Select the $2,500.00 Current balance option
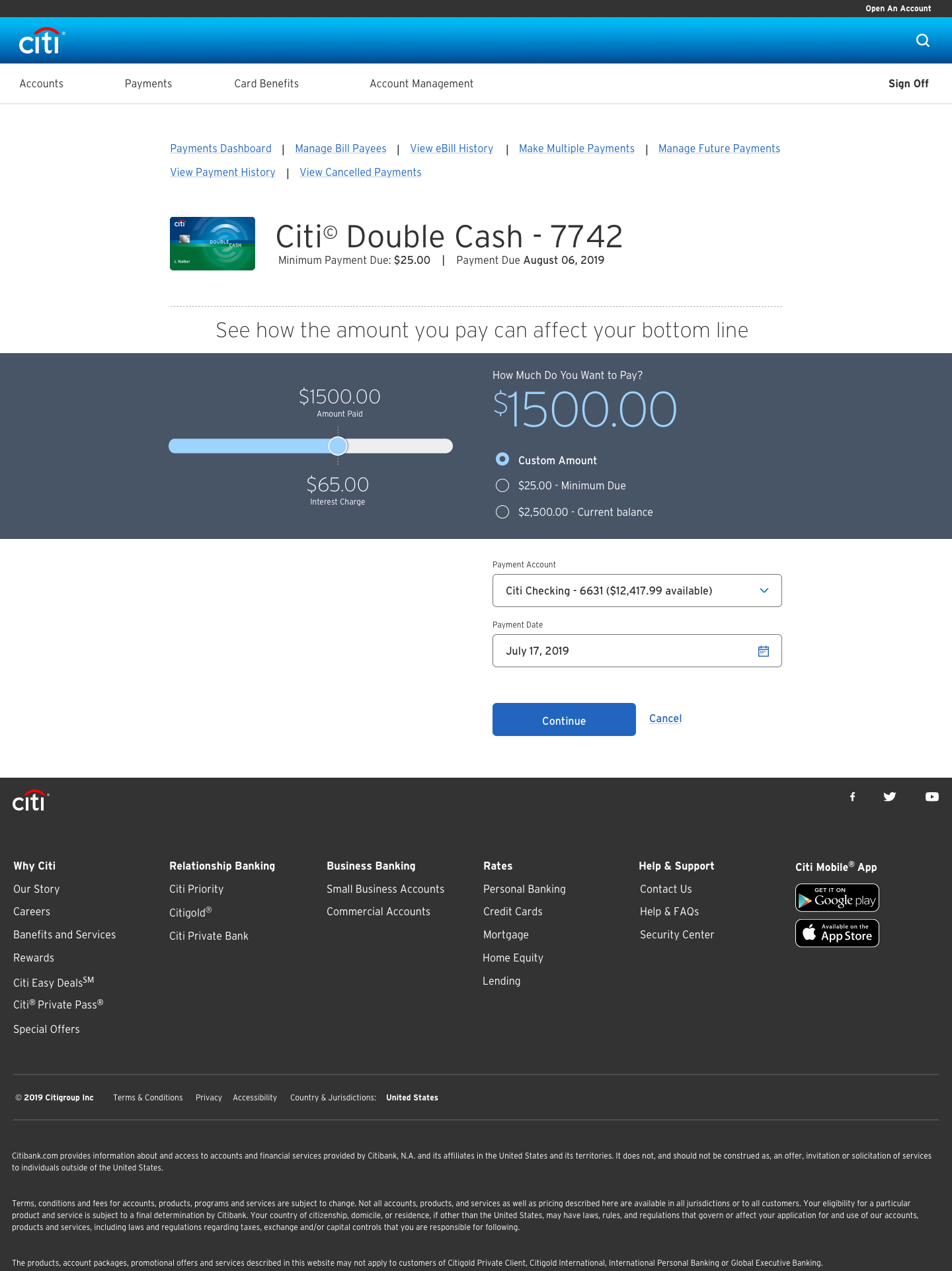Screen dimensions: 952x1271 click(502, 512)
